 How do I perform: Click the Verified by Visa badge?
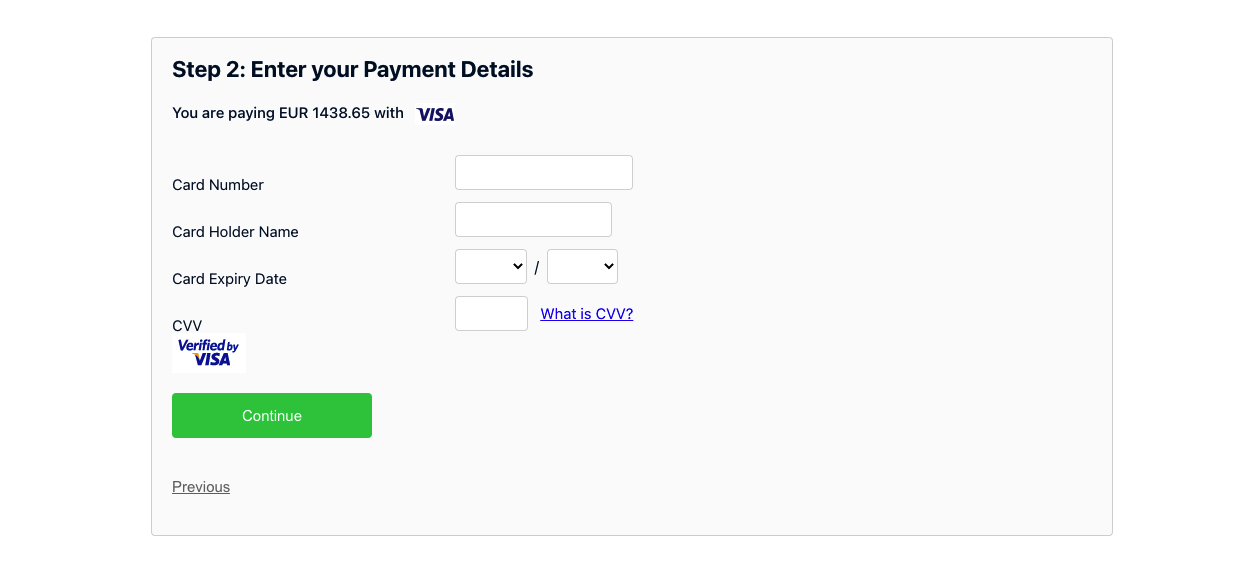pos(209,353)
